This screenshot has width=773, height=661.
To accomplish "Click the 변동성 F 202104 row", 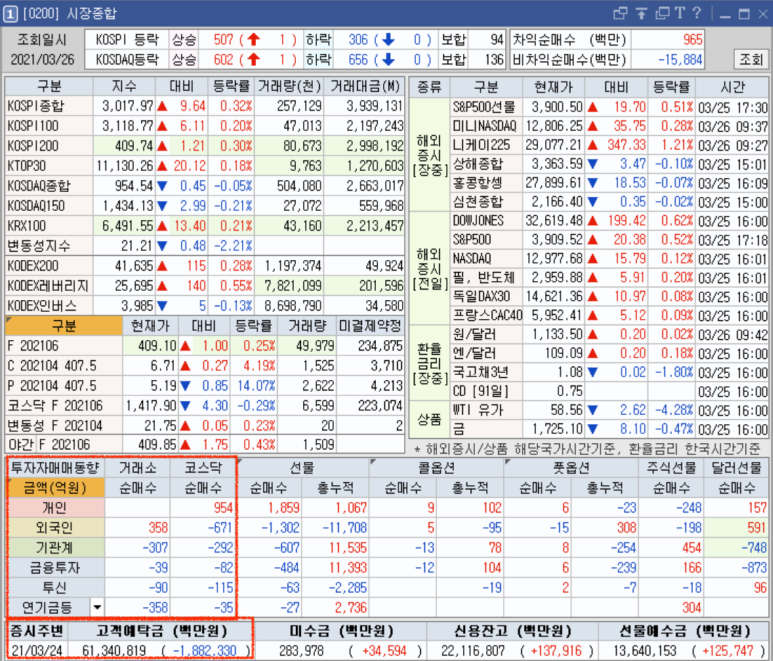I will point(205,425).
